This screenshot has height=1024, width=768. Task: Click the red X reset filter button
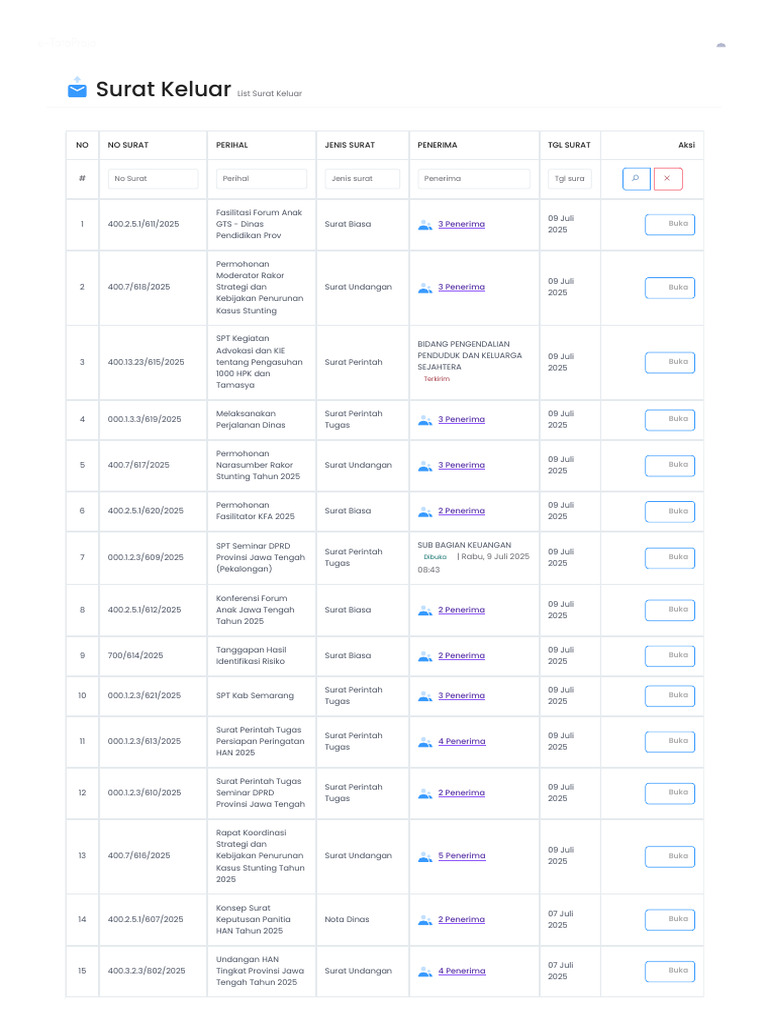(x=667, y=179)
